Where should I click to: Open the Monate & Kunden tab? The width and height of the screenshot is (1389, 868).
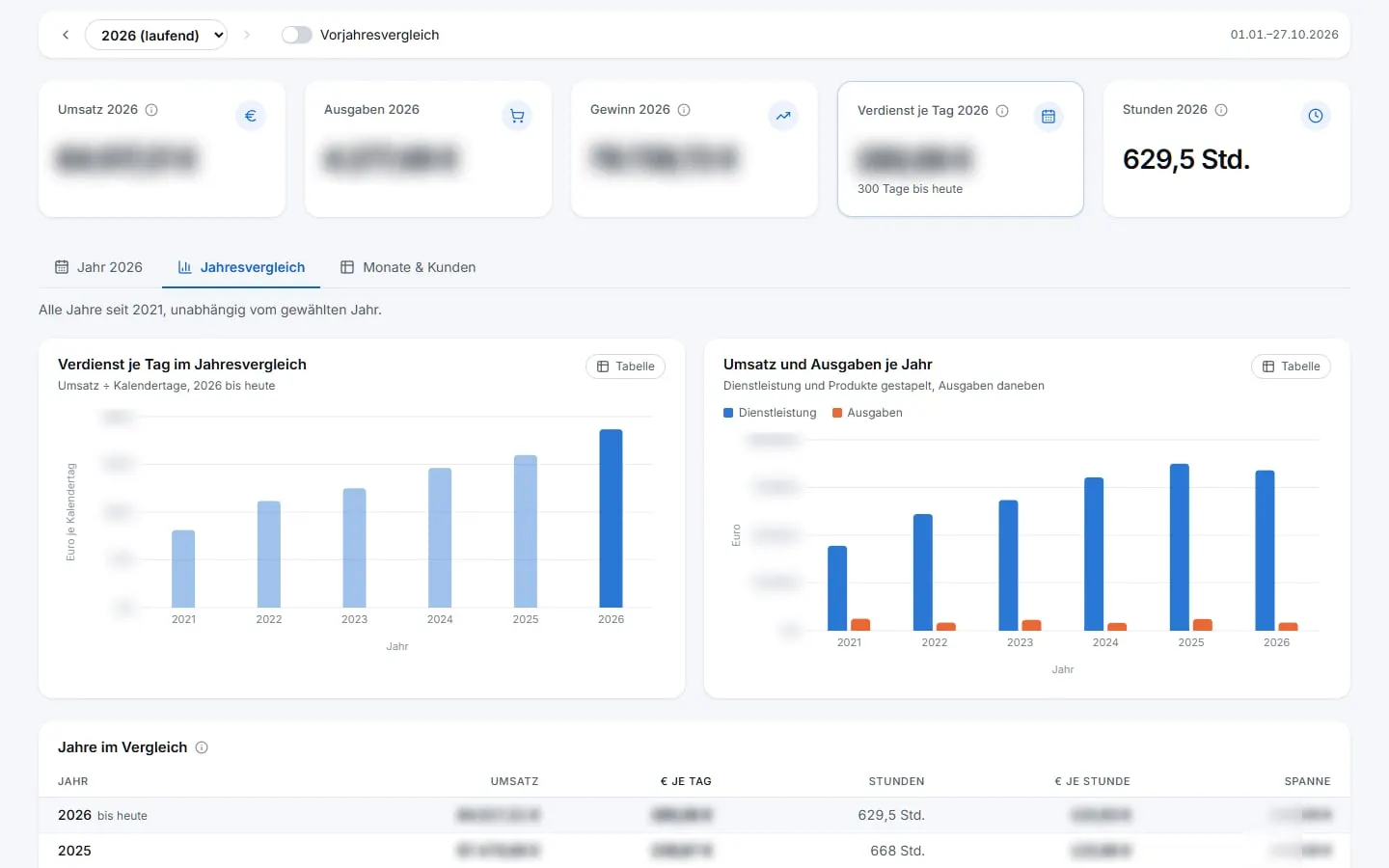coord(408,267)
